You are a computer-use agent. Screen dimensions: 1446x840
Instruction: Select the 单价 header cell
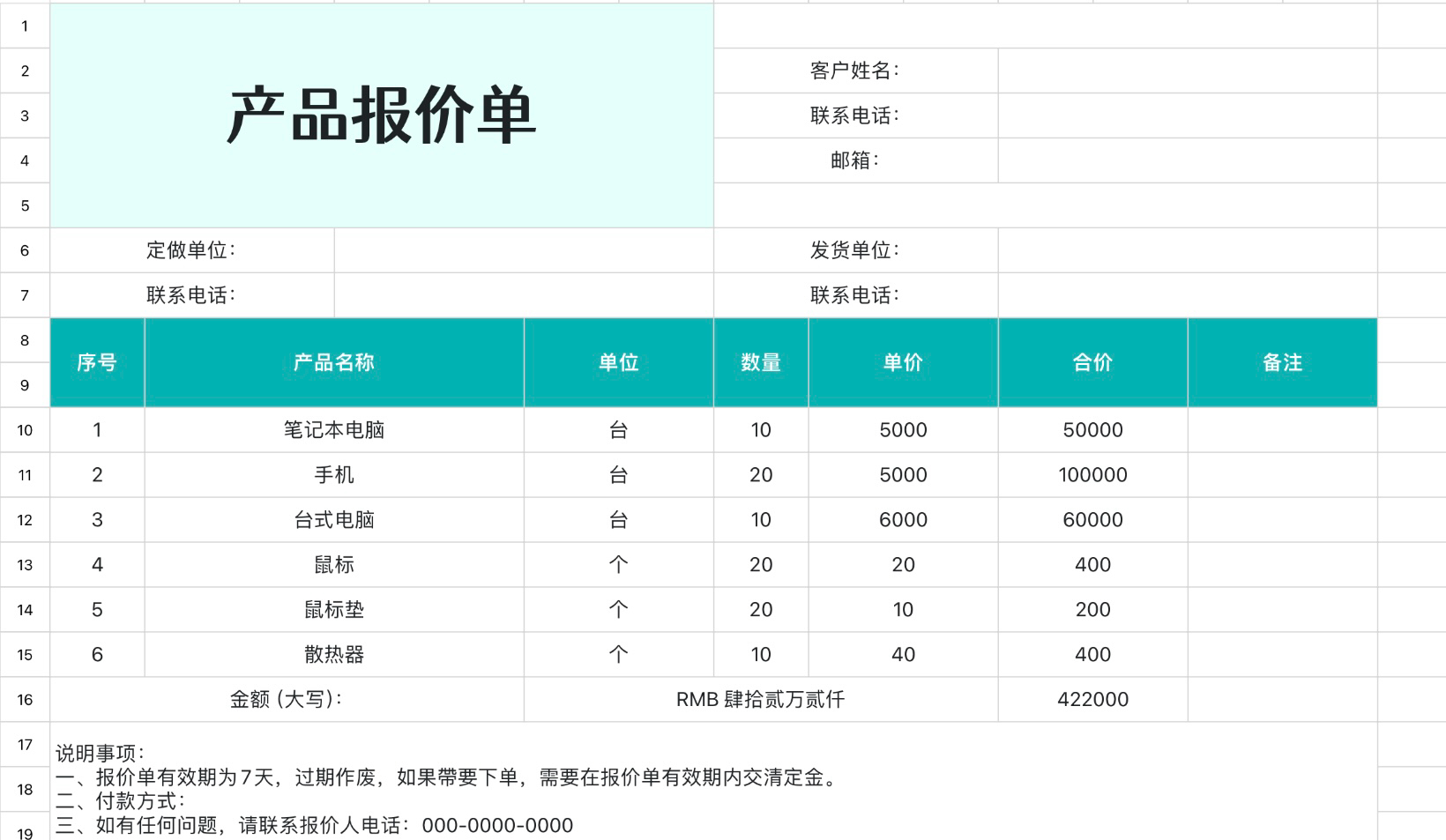coord(903,362)
